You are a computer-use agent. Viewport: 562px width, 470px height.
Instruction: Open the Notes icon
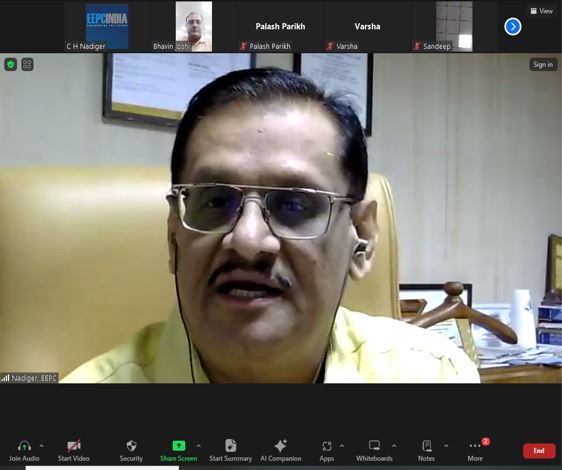click(x=427, y=446)
